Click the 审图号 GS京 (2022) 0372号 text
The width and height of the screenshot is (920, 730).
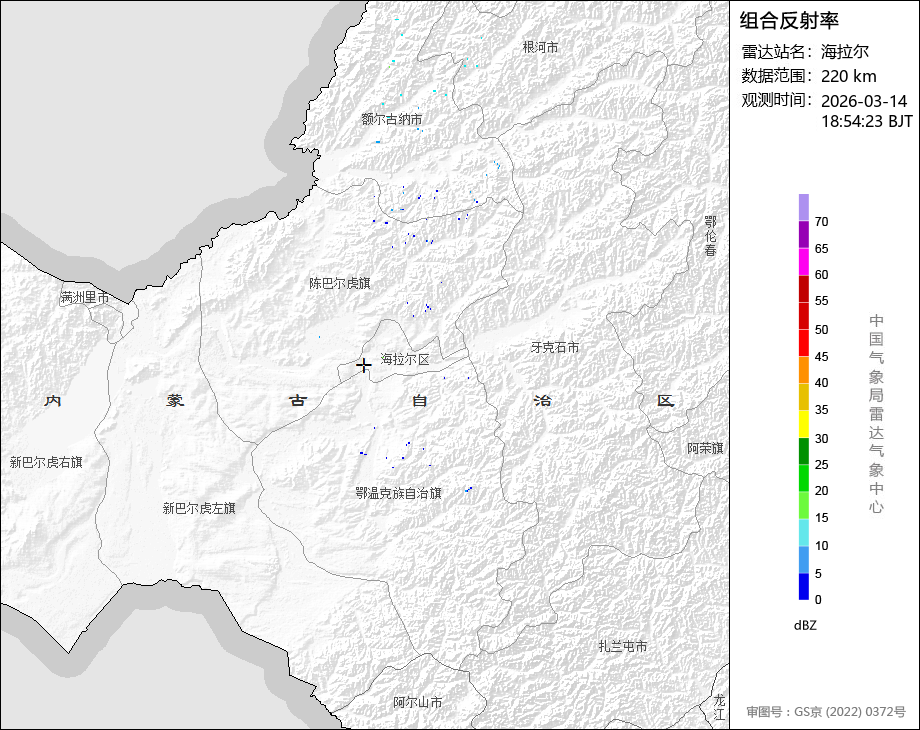coord(826,712)
